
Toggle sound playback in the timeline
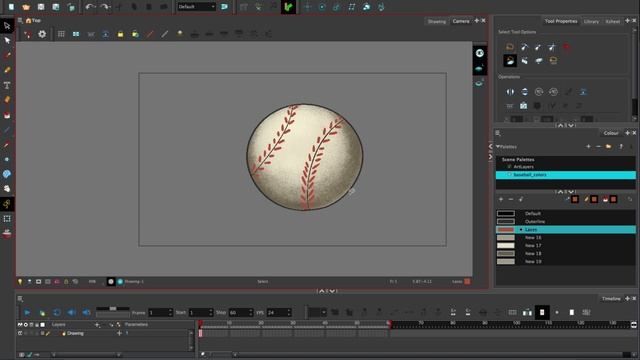[x=71, y=313]
